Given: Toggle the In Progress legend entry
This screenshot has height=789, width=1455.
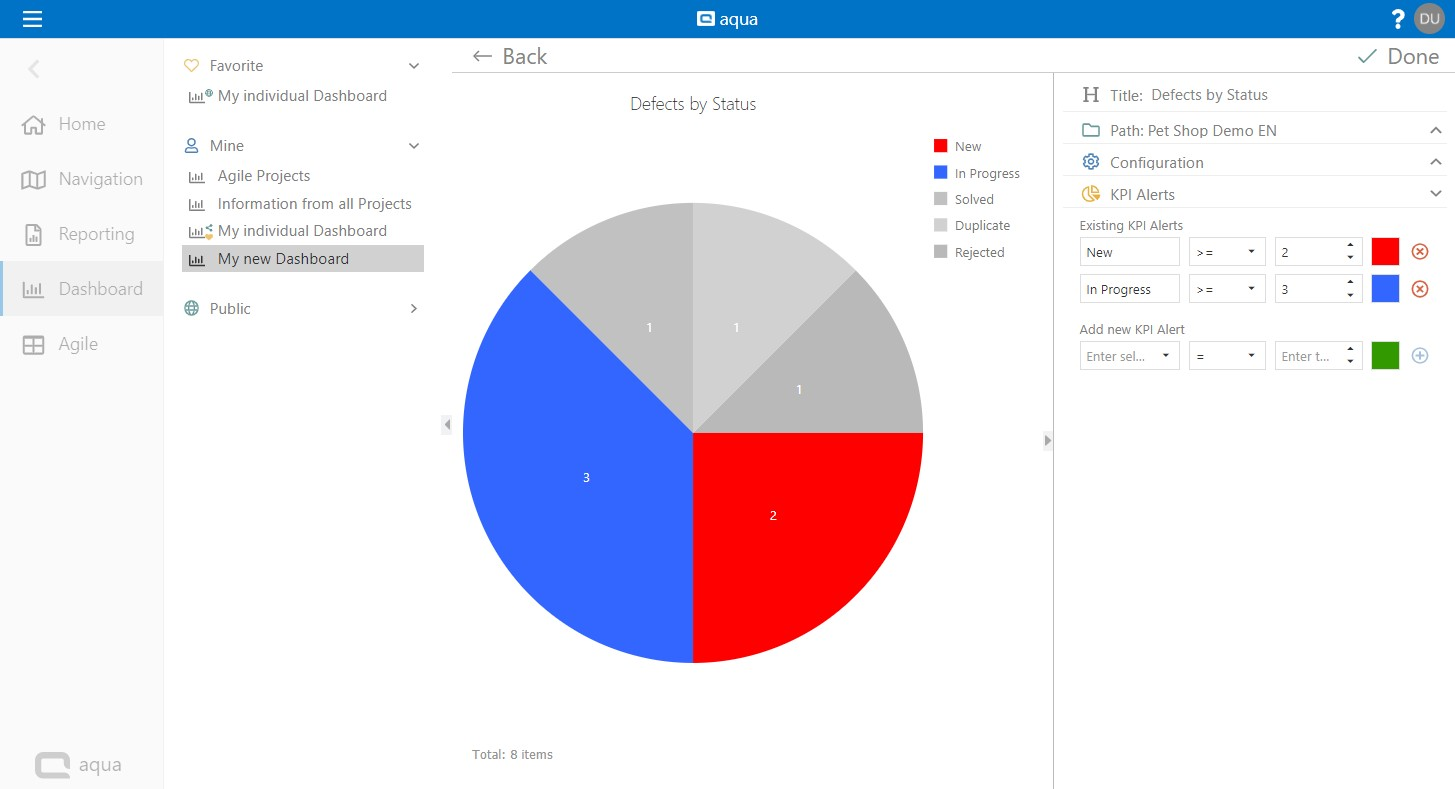Looking at the screenshot, I should 976,174.
